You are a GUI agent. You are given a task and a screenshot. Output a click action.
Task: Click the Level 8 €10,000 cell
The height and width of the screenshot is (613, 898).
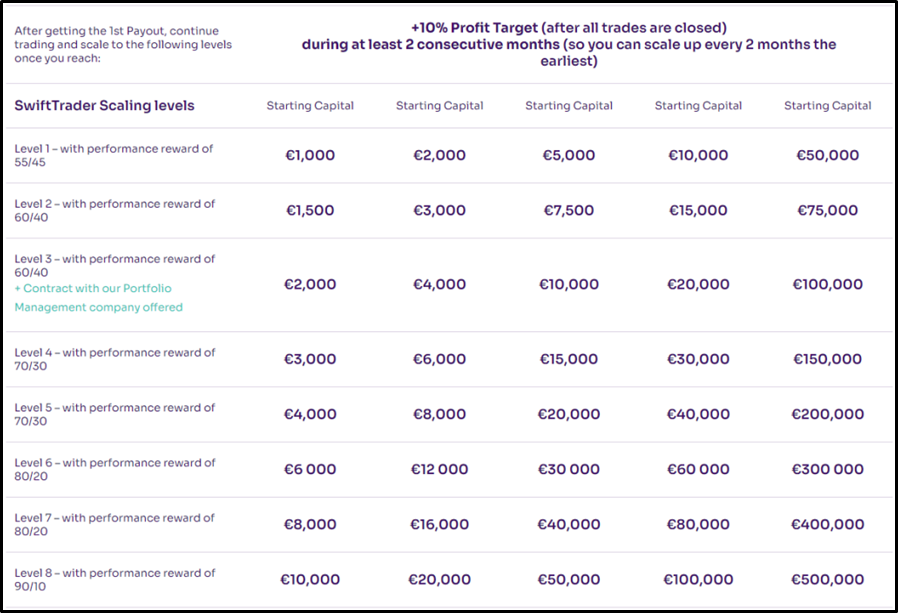pyautogui.click(x=310, y=579)
